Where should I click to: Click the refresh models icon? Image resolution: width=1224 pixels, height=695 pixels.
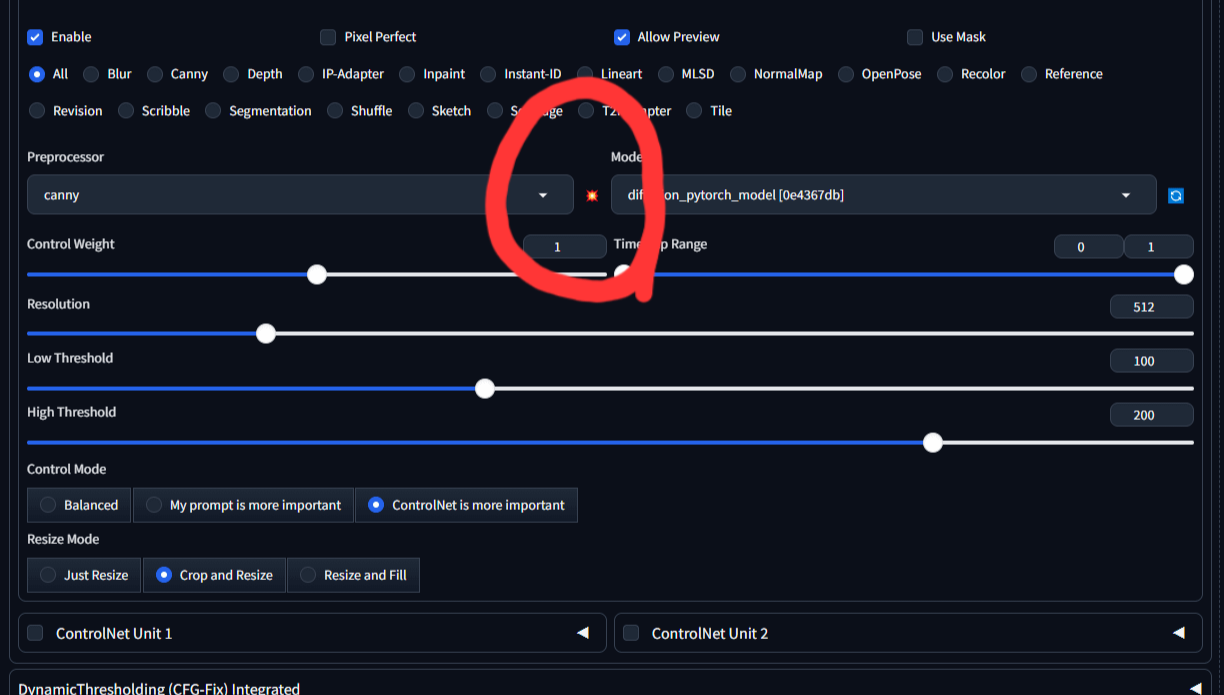pyautogui.click(x=1176, y=196)
